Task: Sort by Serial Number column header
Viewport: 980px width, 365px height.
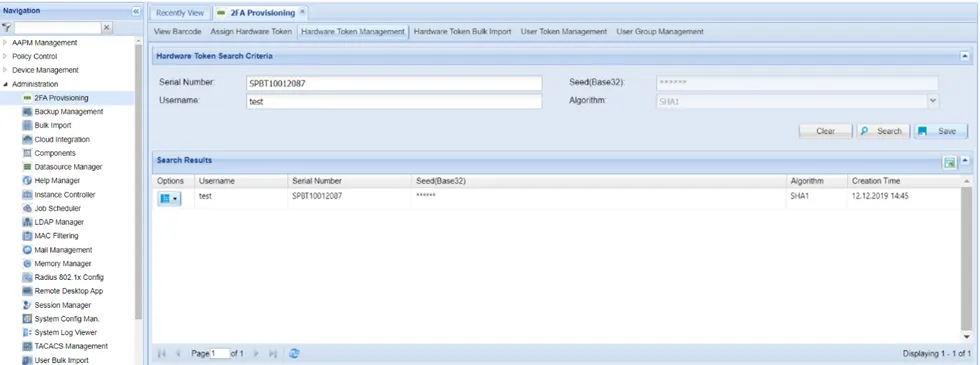Action: tap(349, 181)
